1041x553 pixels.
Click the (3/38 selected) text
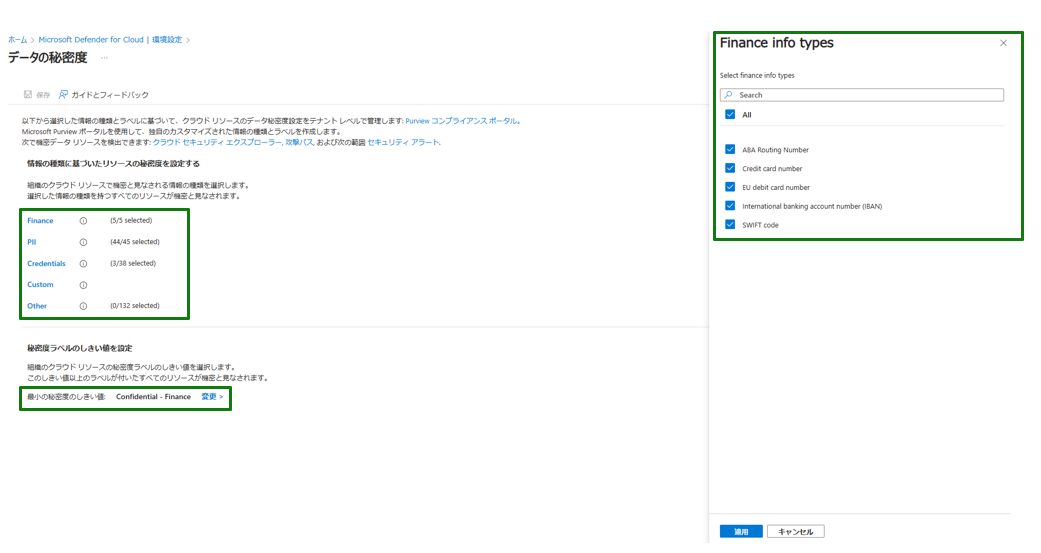pos(133,264)
